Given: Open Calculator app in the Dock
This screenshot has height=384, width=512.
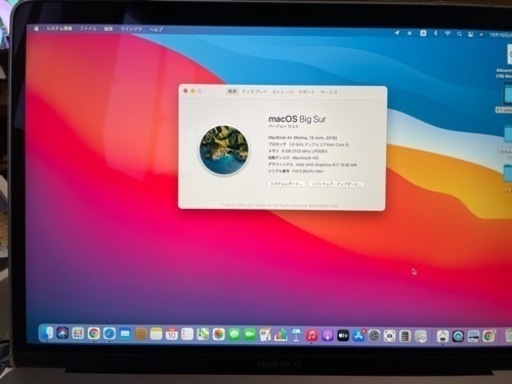Looking at the screenshot, I should [x=405, y=336].
